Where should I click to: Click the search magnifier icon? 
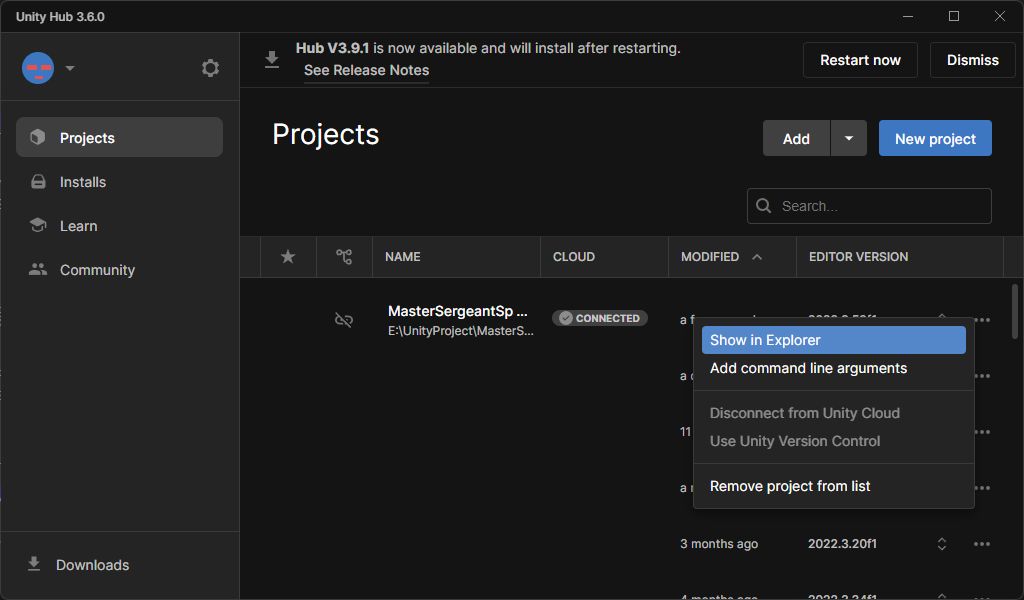(763, 206)
